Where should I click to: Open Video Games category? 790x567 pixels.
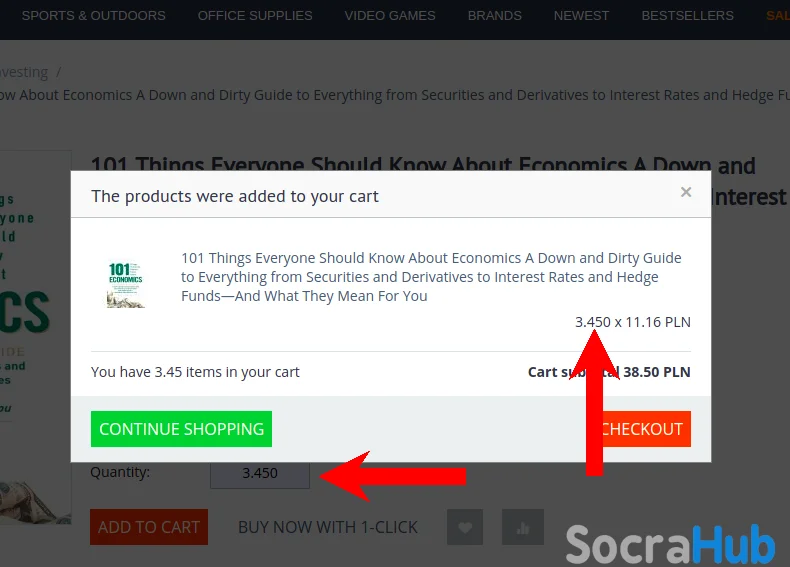tap(390, 16)
